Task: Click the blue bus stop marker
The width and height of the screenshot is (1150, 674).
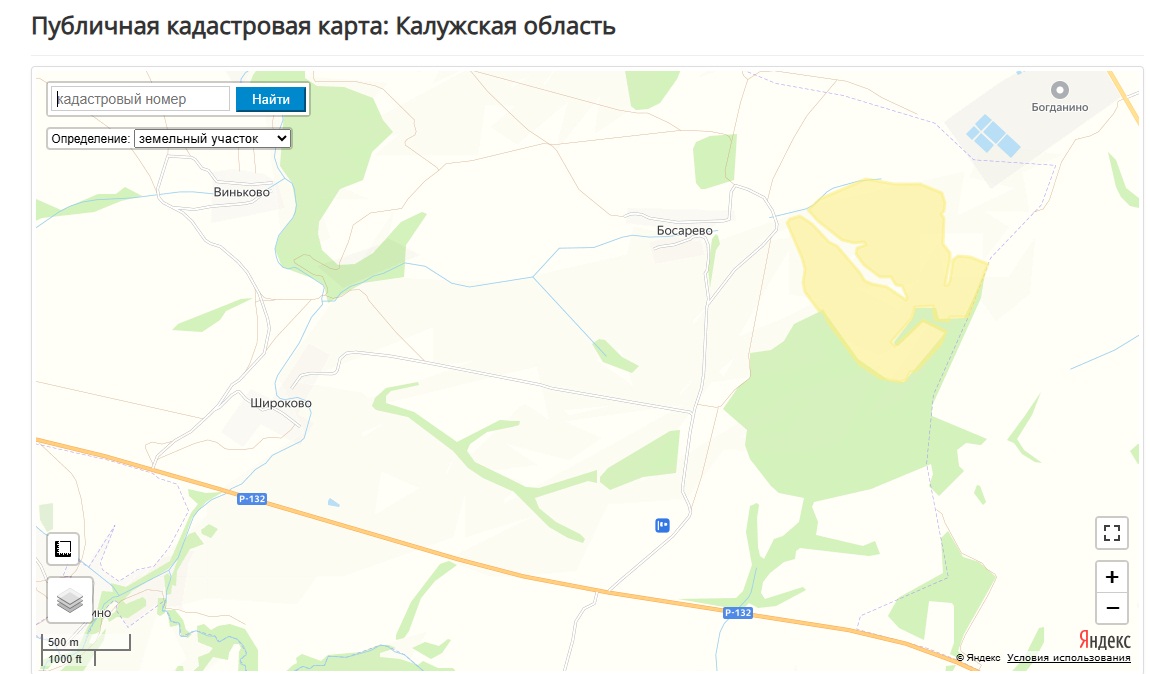Action: pyautogui.click(x=662, y=525)
